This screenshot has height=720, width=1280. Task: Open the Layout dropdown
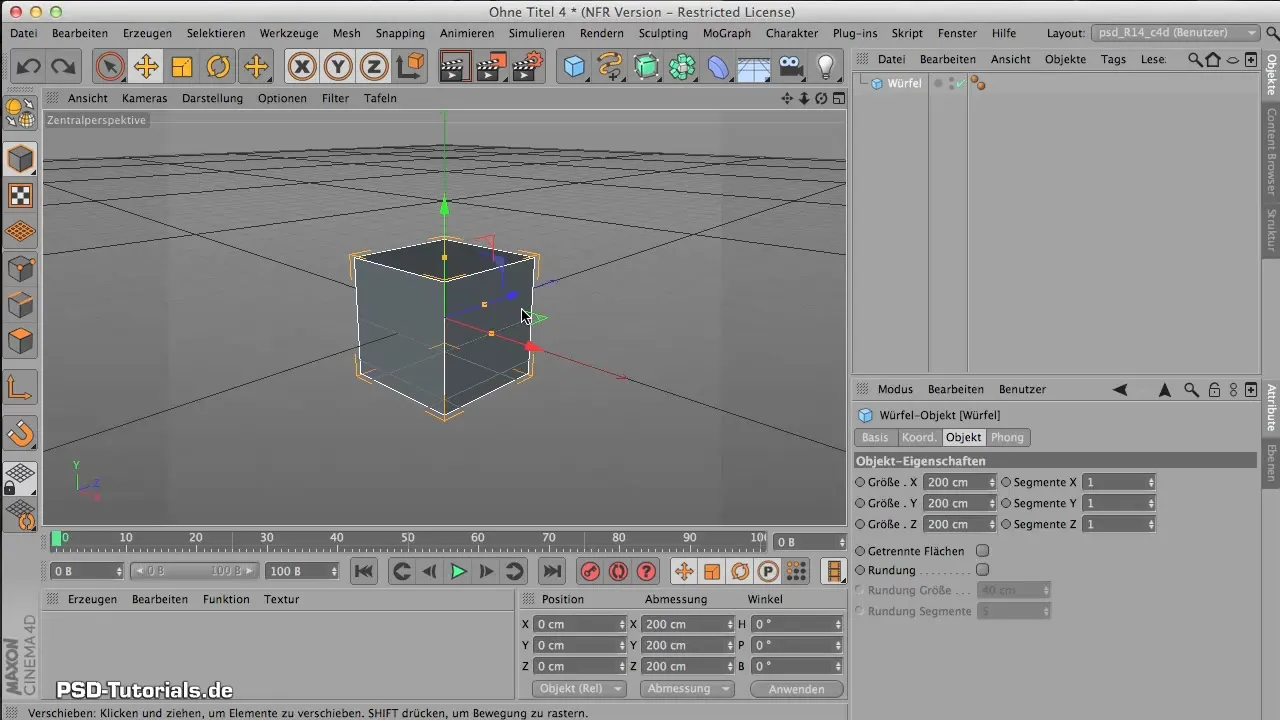pyautogui.click(x=1177, y=33)
